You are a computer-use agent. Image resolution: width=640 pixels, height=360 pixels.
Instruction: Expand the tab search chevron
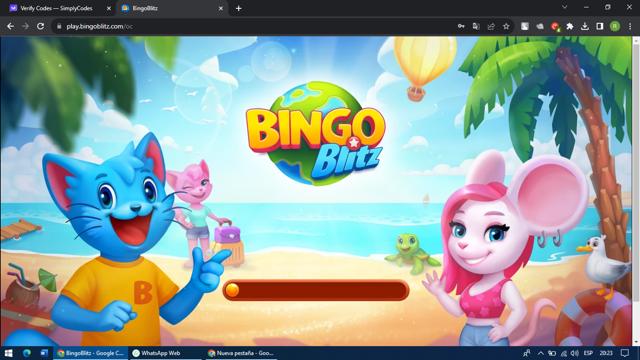[564, 7]
